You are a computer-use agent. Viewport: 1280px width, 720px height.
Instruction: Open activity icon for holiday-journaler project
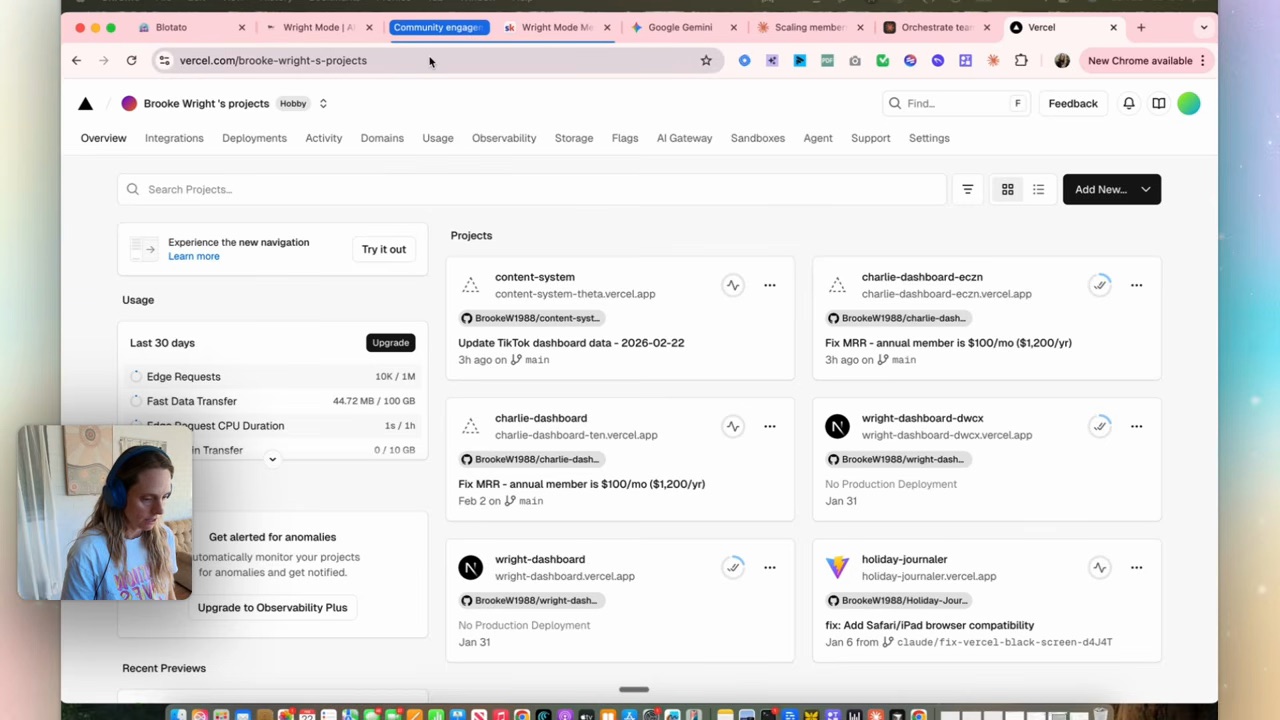[x=1100, y=567]
